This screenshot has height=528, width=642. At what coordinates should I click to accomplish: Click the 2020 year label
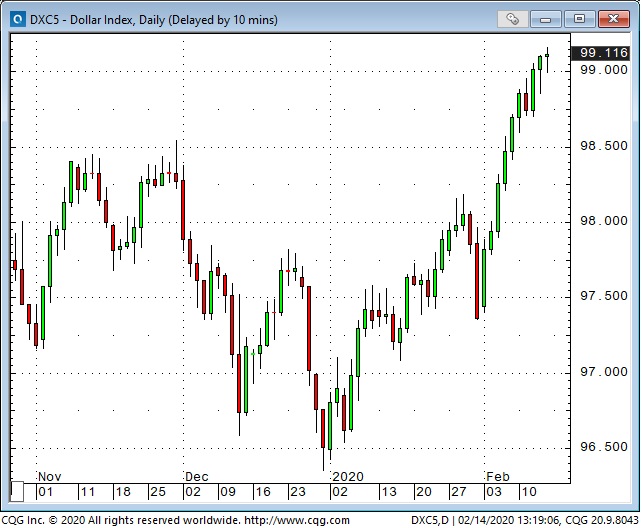348,477
